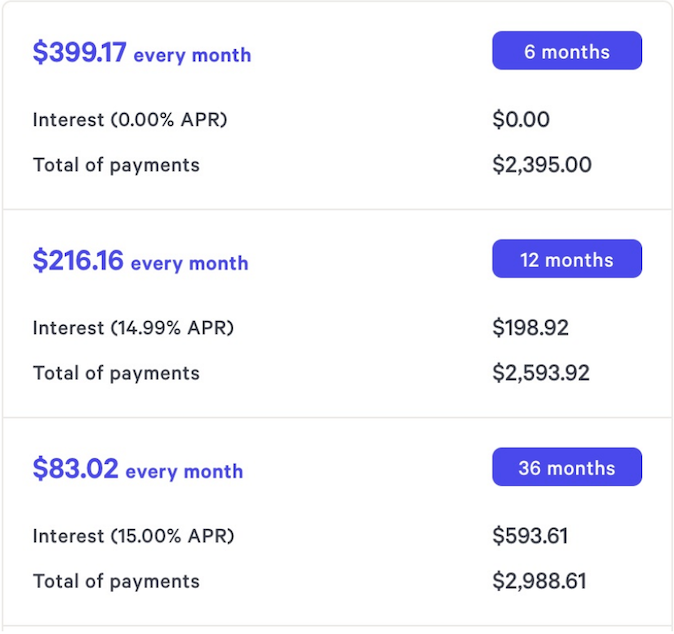Click Total of payments label in 6-month plan
Viewport: 674px width, 634px height.
click(x=116, y=165)
